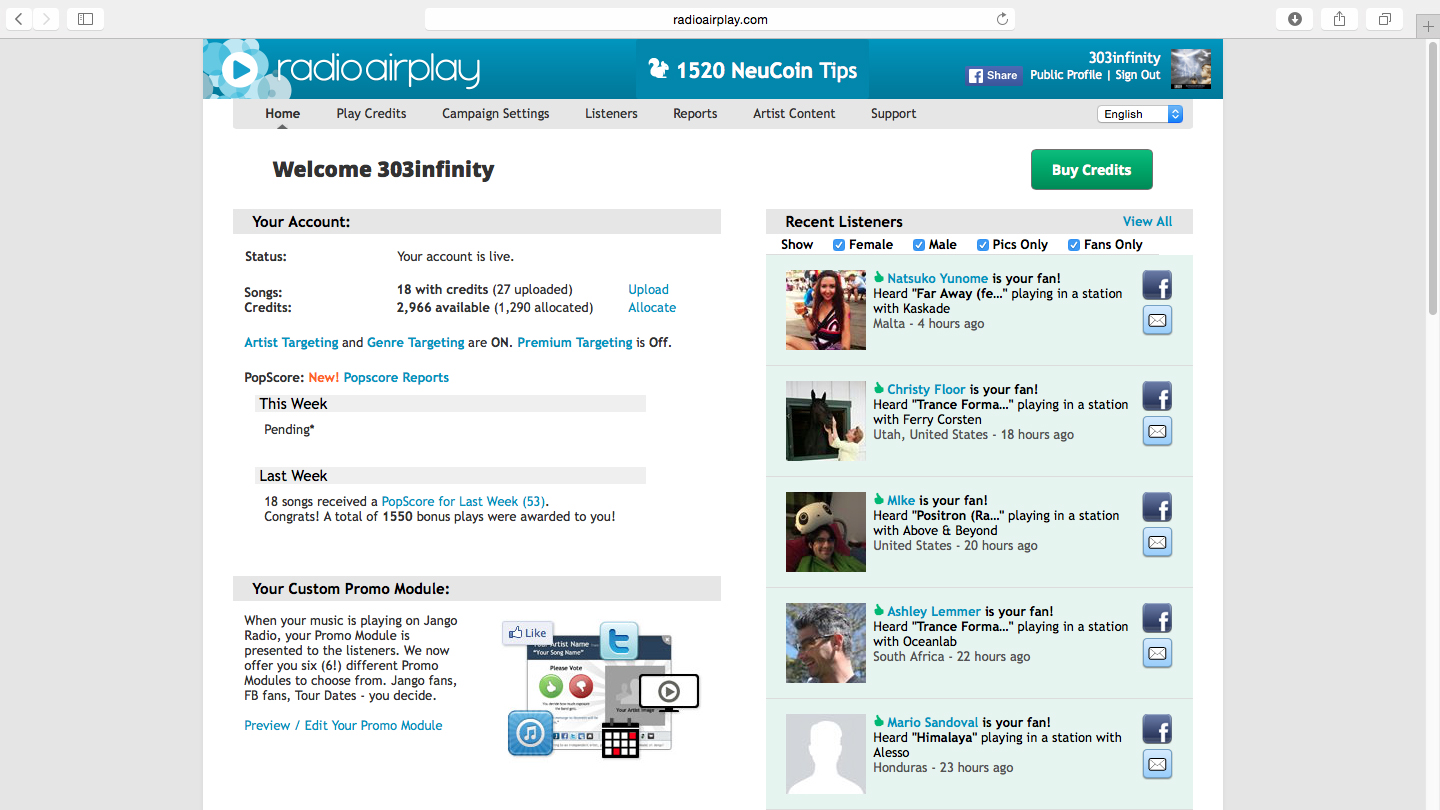
Task: Open Mario Sandoval's listener name link
Action: (932, 722)
